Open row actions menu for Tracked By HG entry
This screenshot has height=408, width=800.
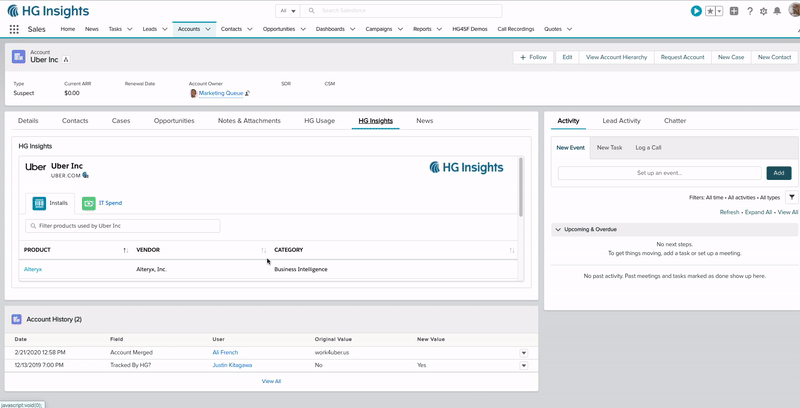click(523, 366)
